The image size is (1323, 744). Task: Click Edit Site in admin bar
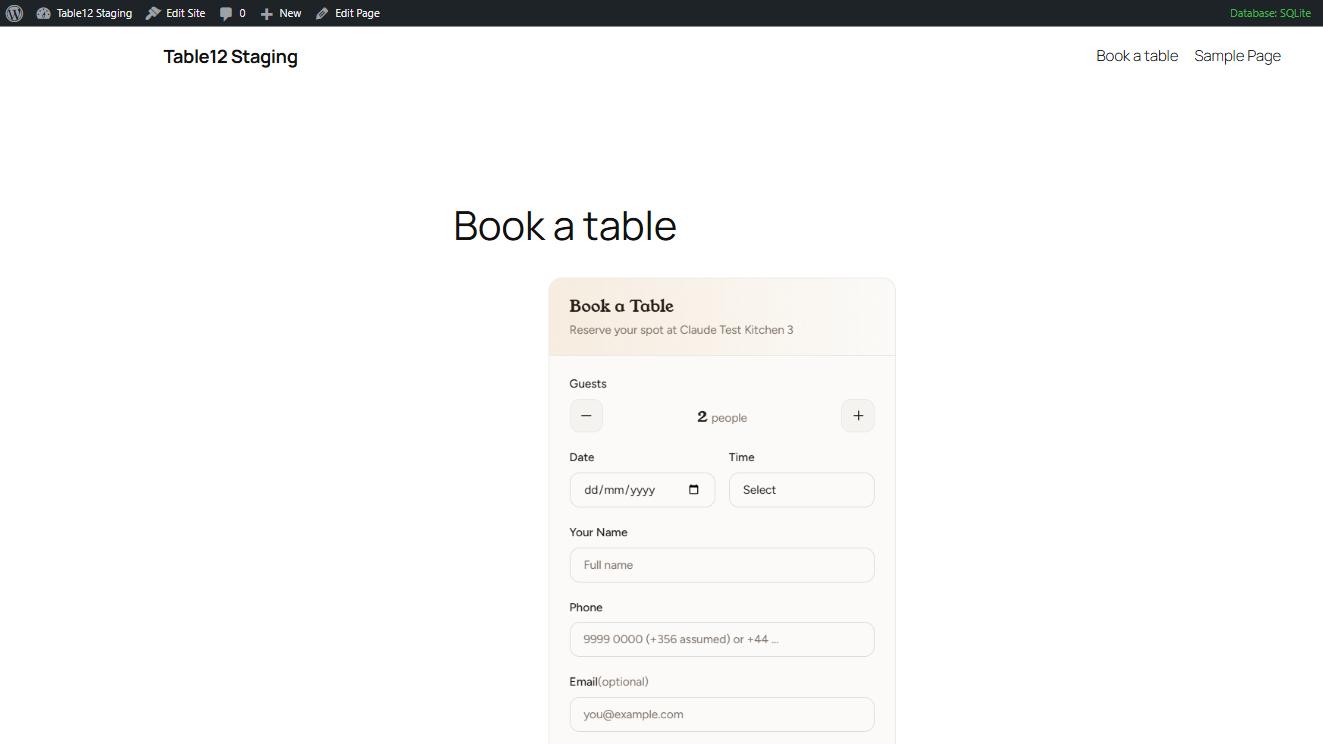coord(175,13)
